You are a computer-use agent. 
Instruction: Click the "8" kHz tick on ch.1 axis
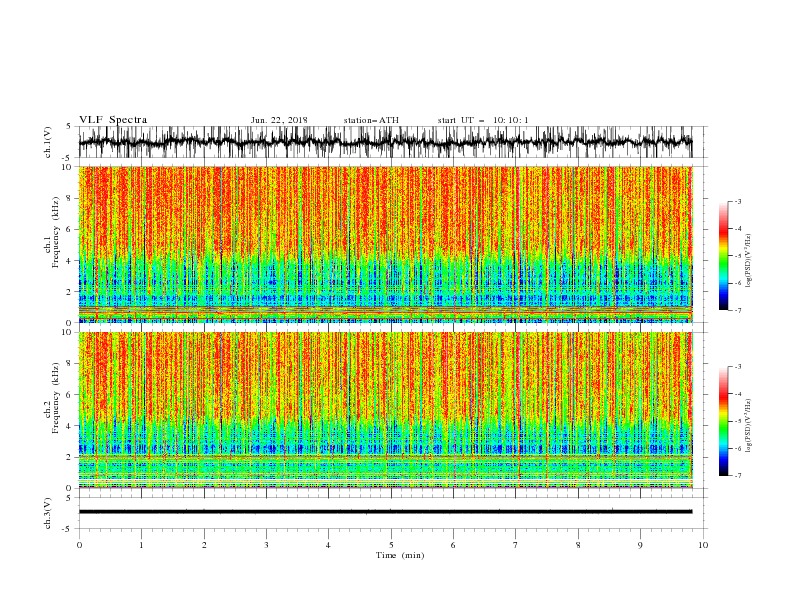click(x=69, y=198)
